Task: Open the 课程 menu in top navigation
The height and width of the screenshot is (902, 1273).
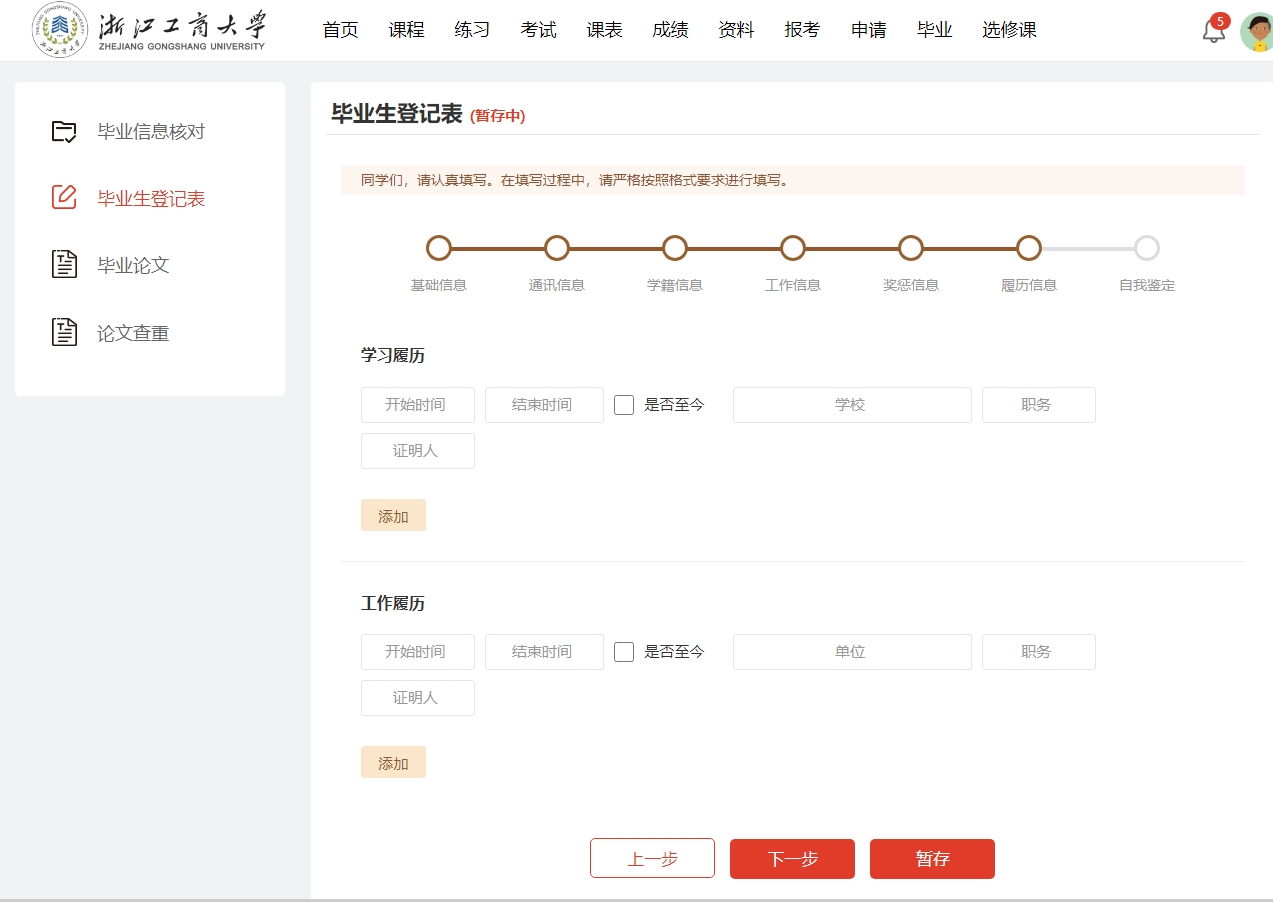Action: pos(406,30)
